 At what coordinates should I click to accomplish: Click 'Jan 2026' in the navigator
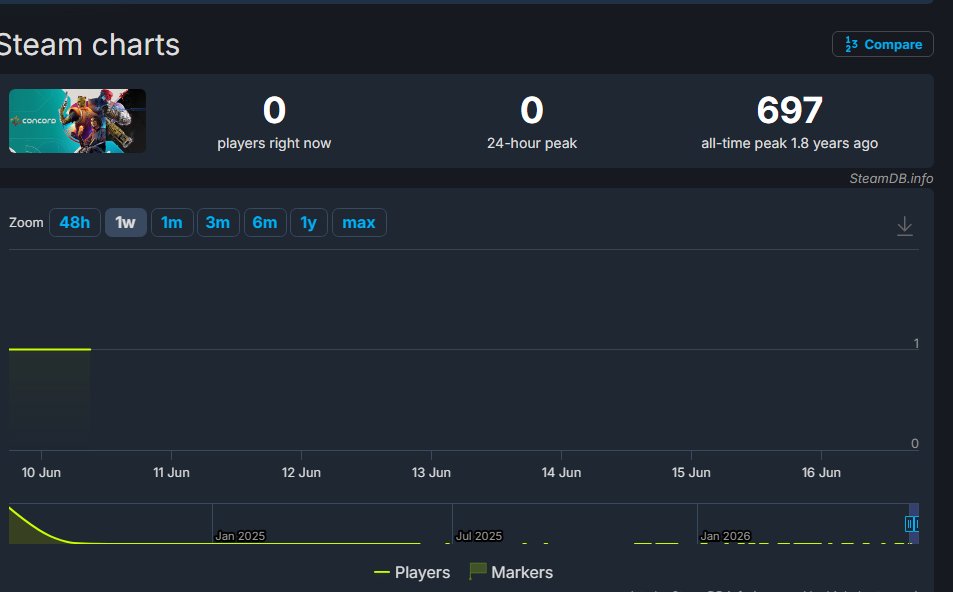click(725, 536)
